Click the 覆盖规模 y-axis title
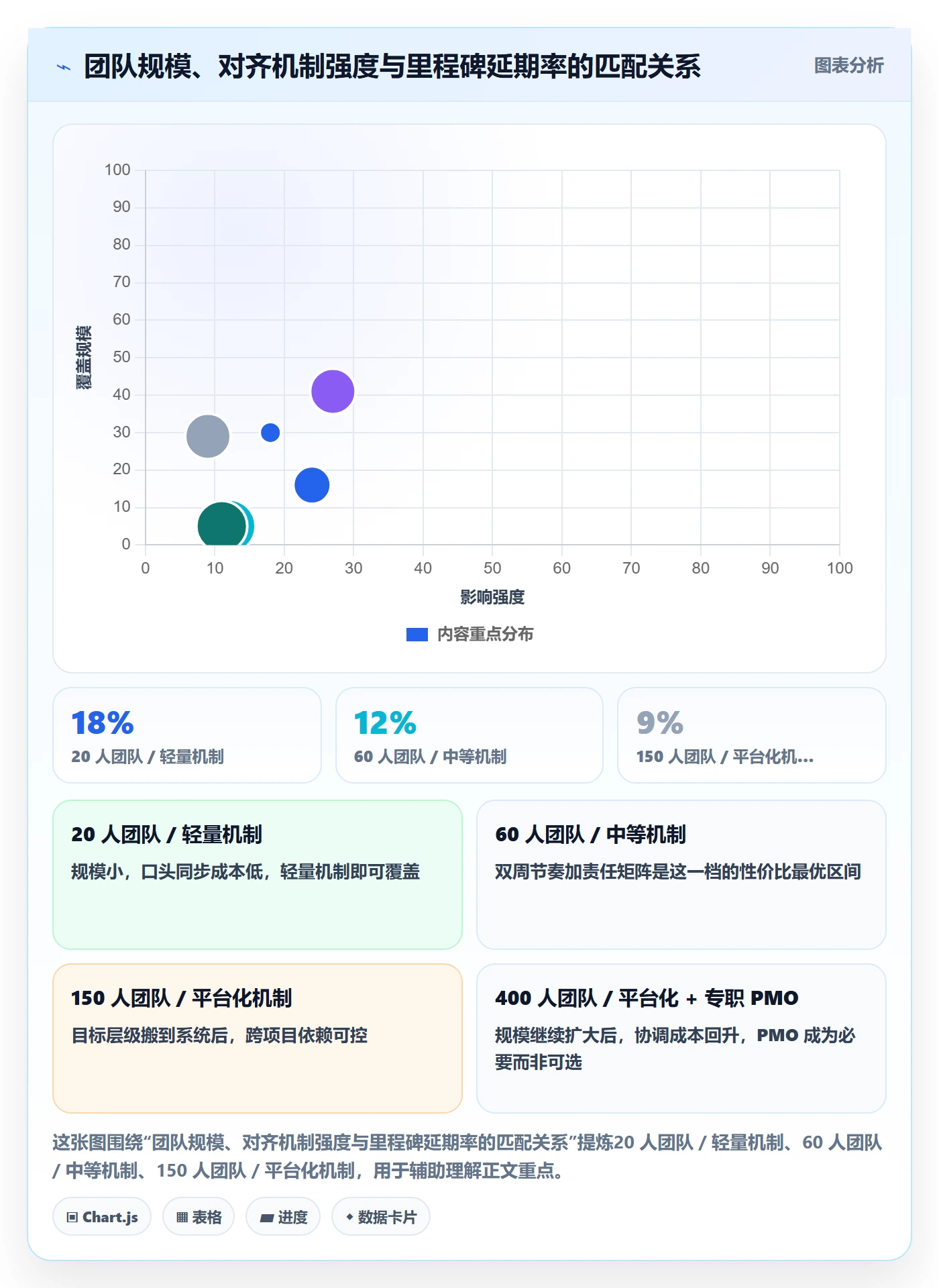Image resolution: width=939 pixels, height=1288 pixels. [x=83, y=358]
